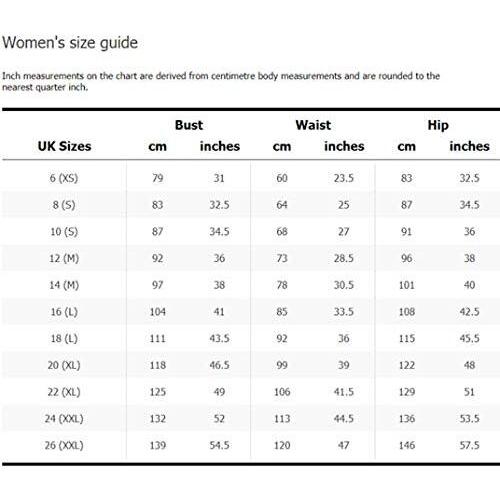
Task: Click the Bust column group header
Action: click(x=189, y=125)
